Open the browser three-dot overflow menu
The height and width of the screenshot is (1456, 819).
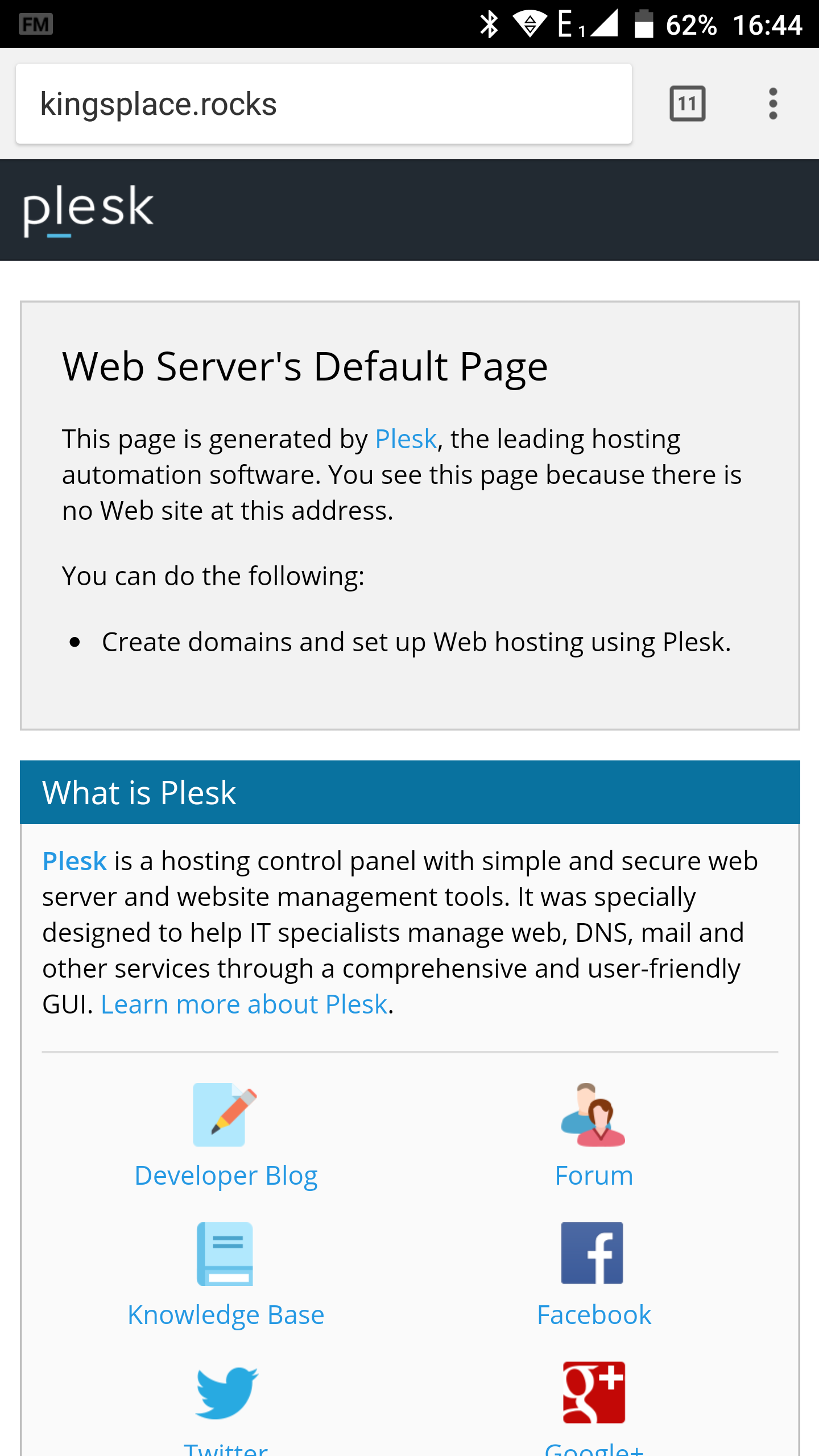tap(772, 104)
